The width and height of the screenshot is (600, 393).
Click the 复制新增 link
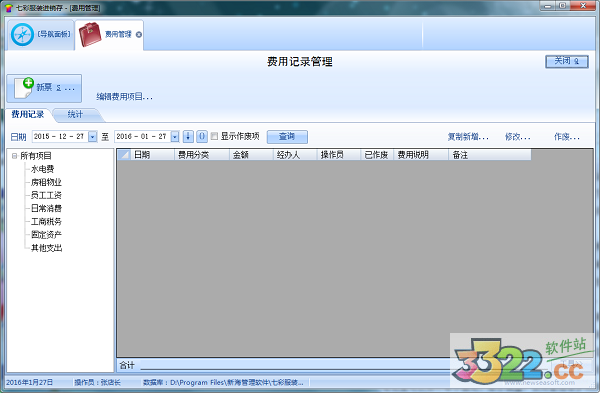tap(468, 137)
